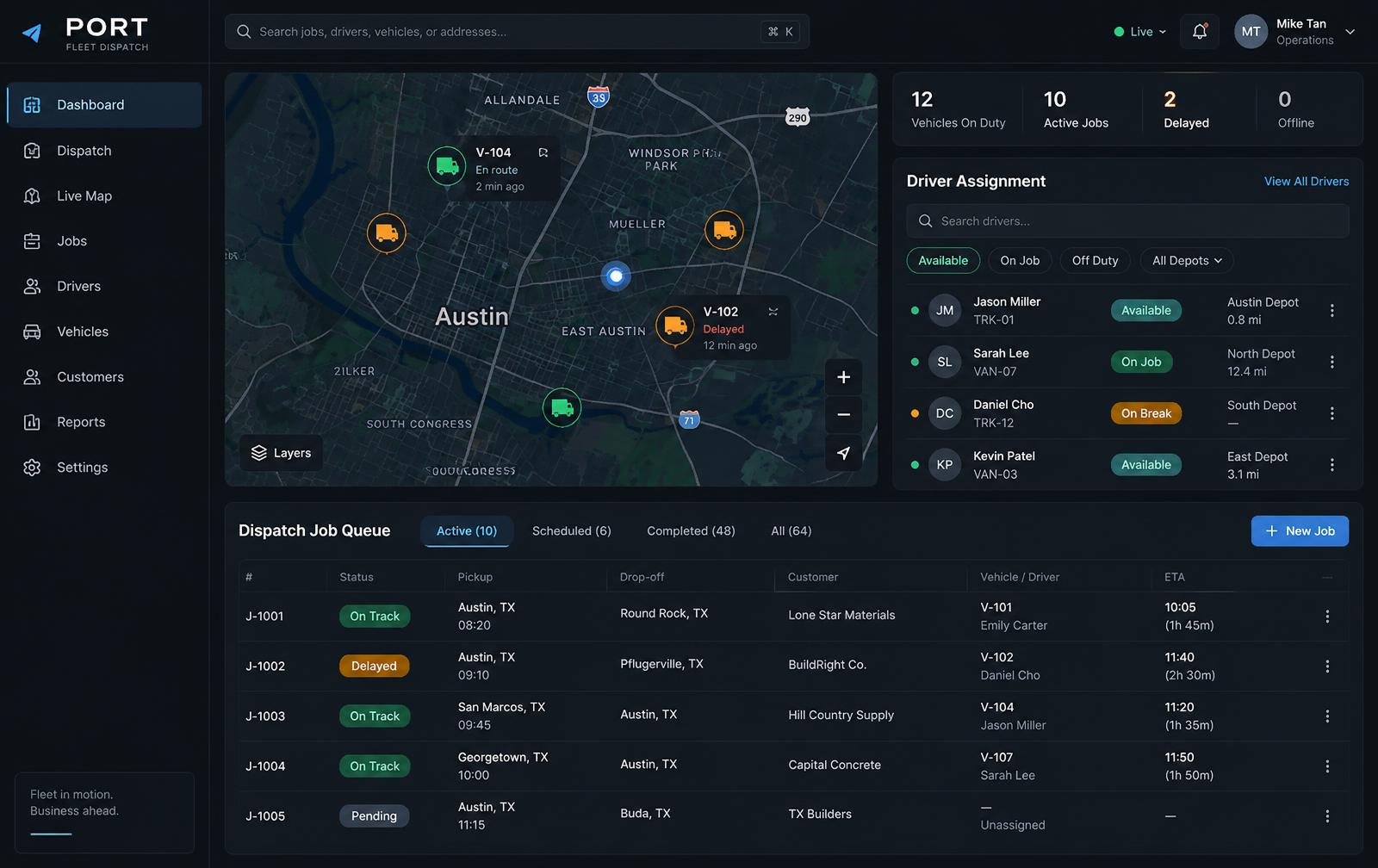Switch to the Scheduled (6) tab

pos(572,531)
